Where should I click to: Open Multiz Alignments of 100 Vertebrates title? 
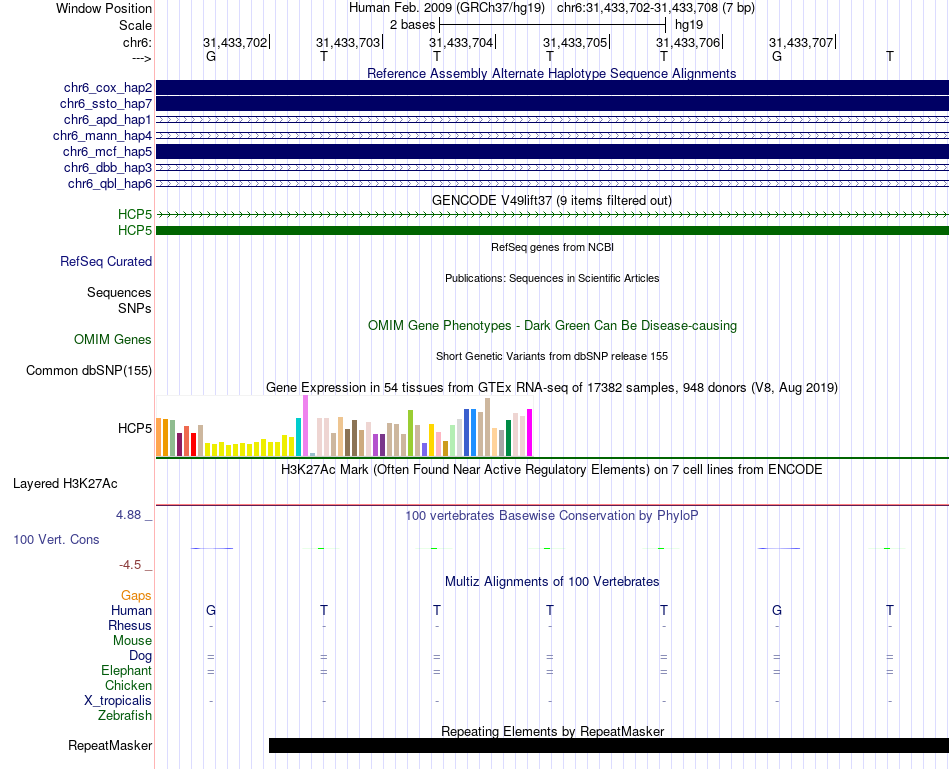tap(552, 582)
